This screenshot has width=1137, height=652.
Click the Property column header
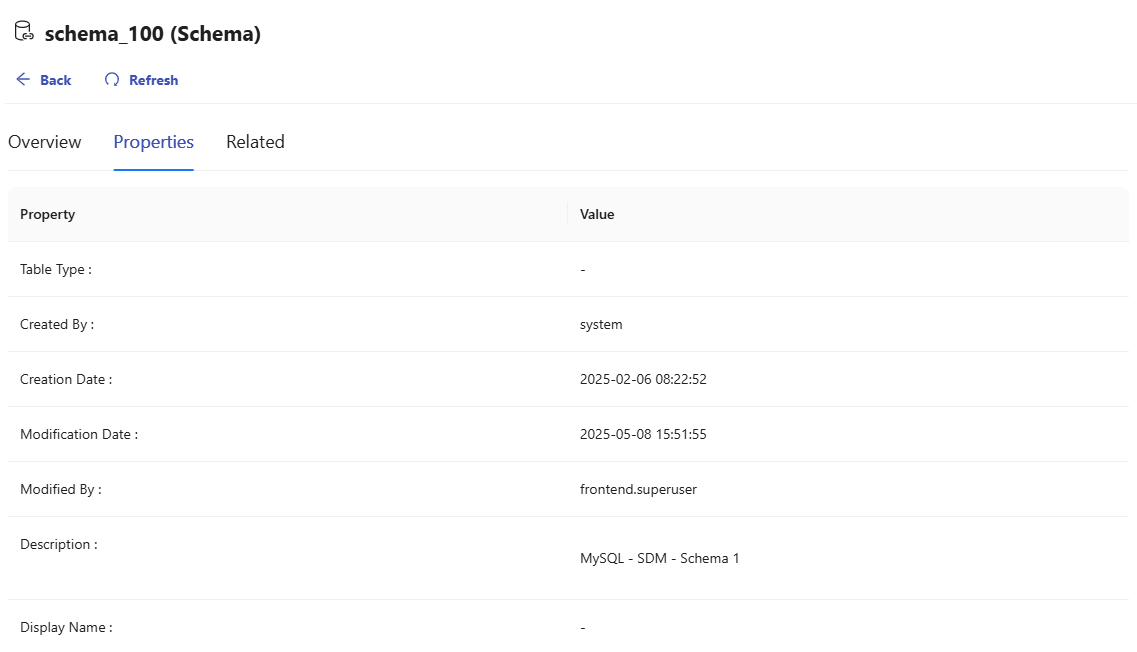pyautogui.click(x=48, y=214)
